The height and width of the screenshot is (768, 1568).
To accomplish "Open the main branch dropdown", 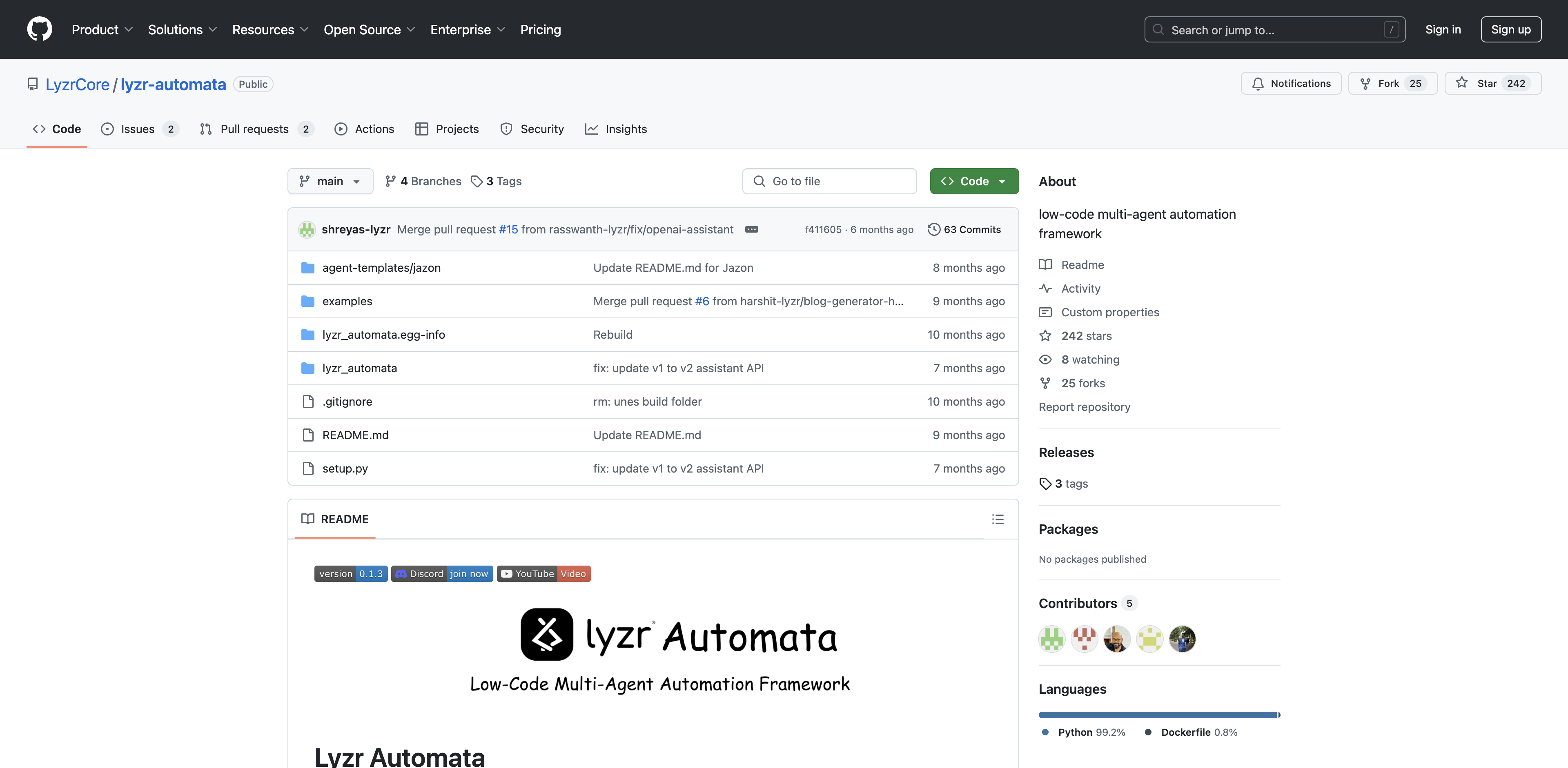I will [330, 181].
